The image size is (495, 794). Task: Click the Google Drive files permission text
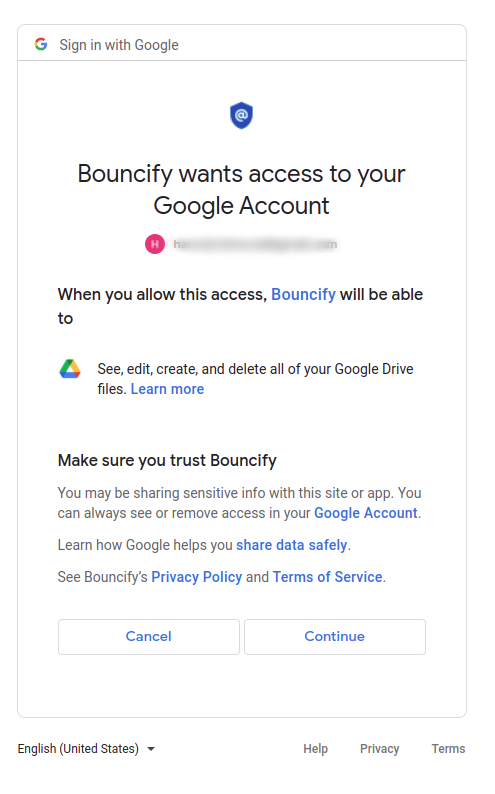pos(255,379)
